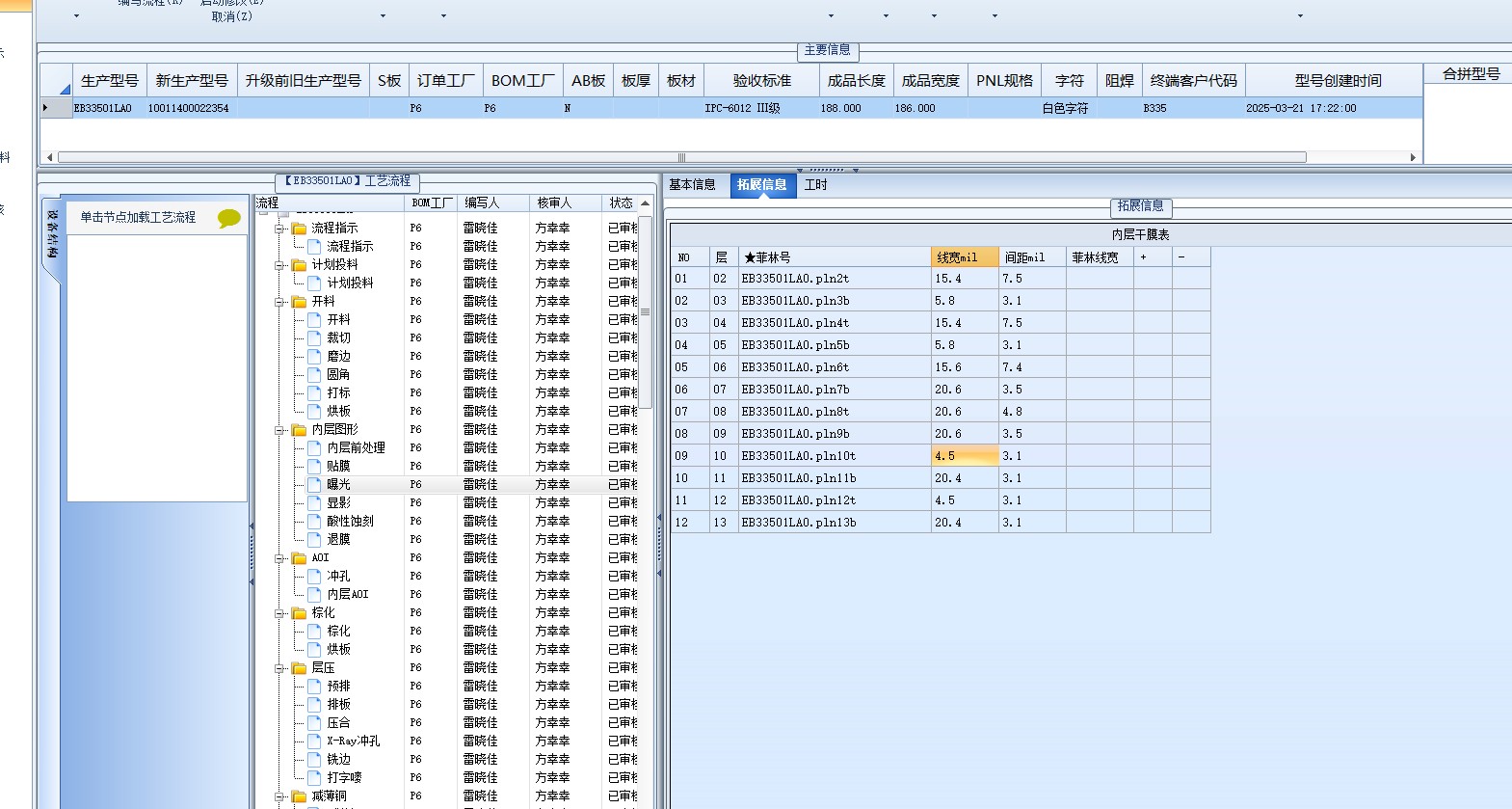Select the 显影 process node
This screenshot has height=809, width=1512.
tap(338, 502)
